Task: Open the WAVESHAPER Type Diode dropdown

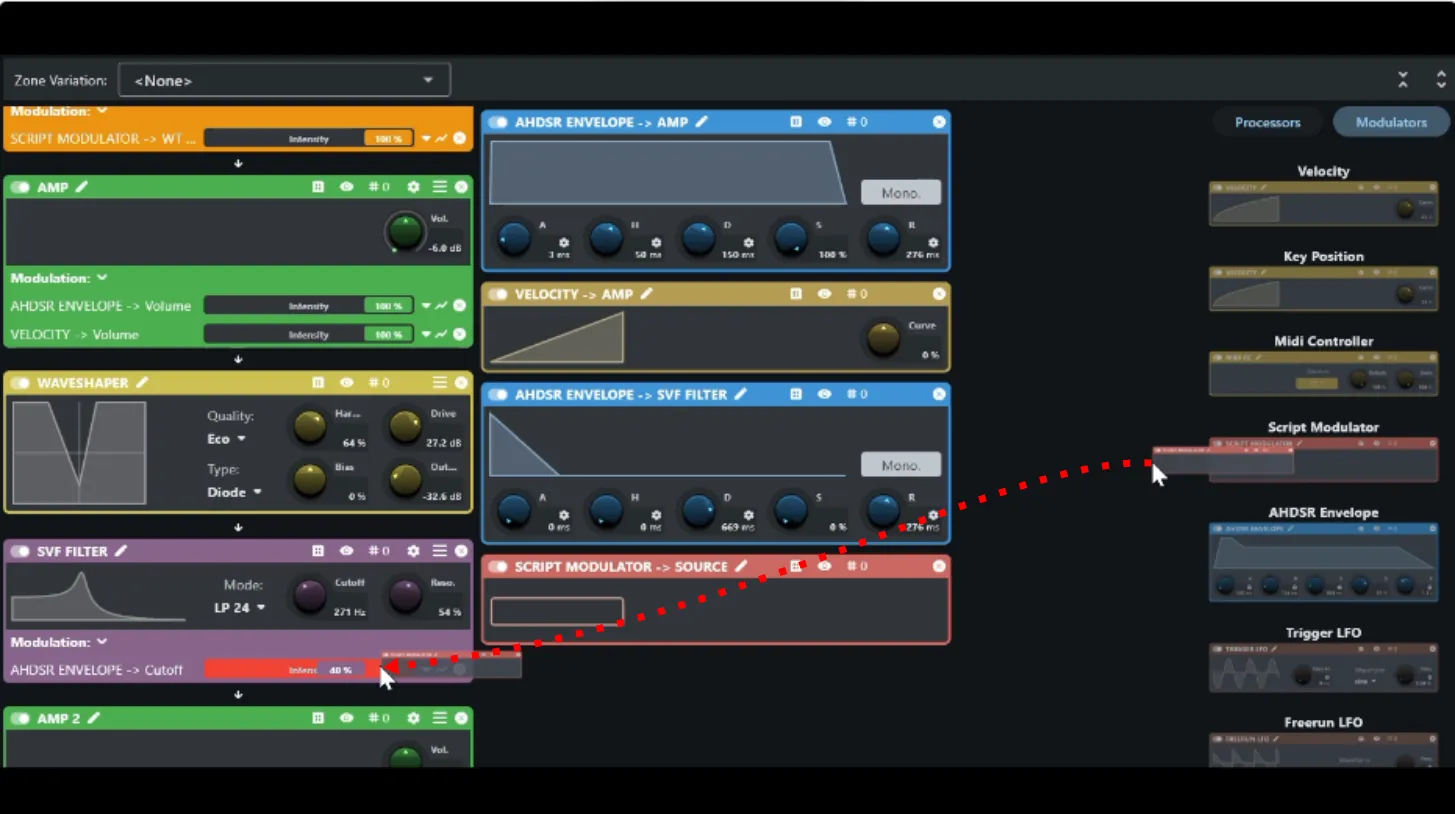Action: (x=235, y=492)
